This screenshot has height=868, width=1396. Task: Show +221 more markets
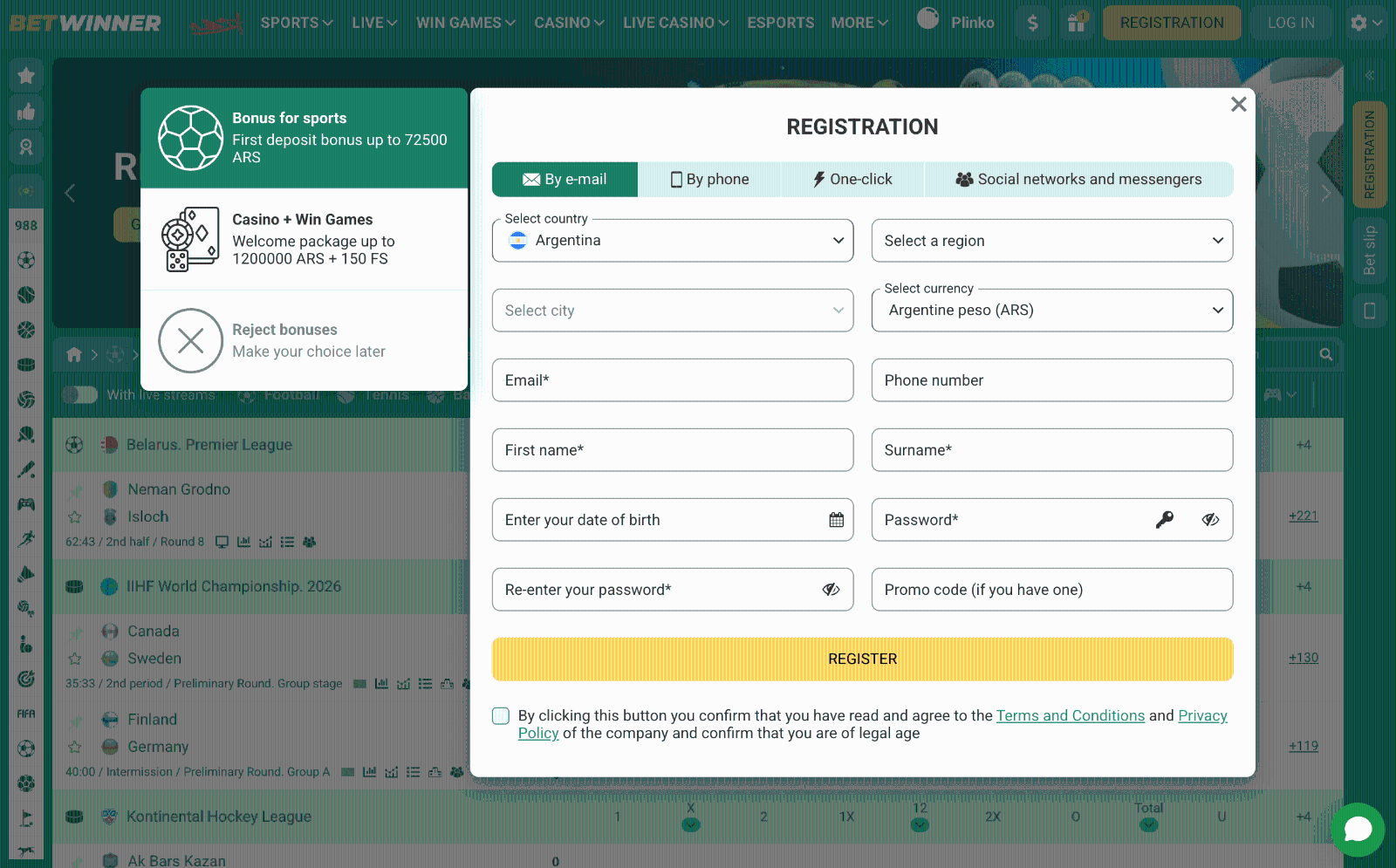coord(1303,516)
